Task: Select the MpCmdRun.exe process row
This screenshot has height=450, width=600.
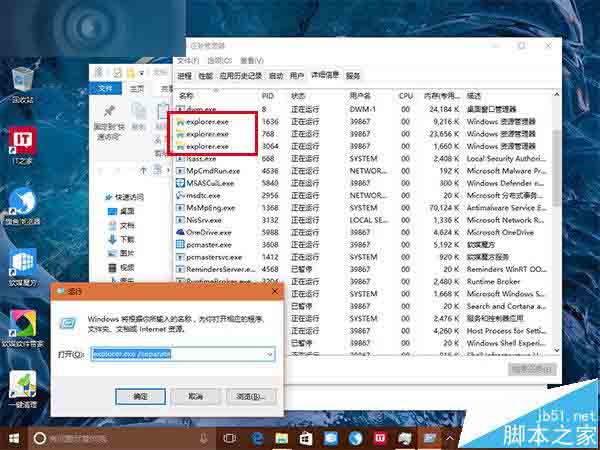Action: [x=361, y=171]
